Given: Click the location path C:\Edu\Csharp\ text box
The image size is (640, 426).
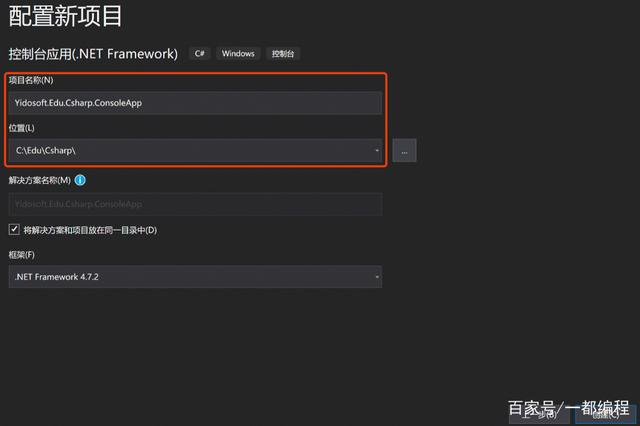Looking at the screenshot, I should pos(190,150).
